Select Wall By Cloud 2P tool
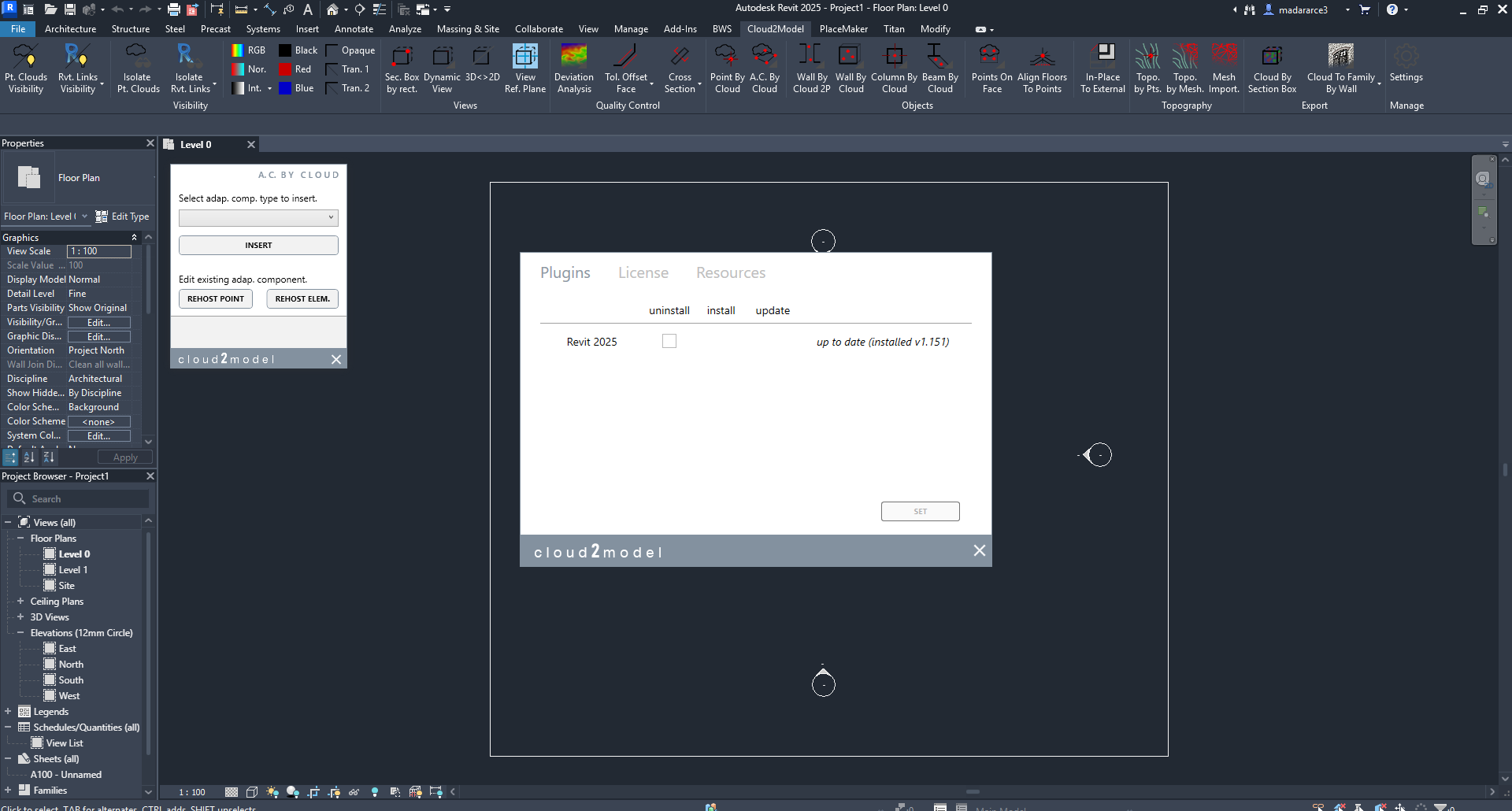 point(811,69)
